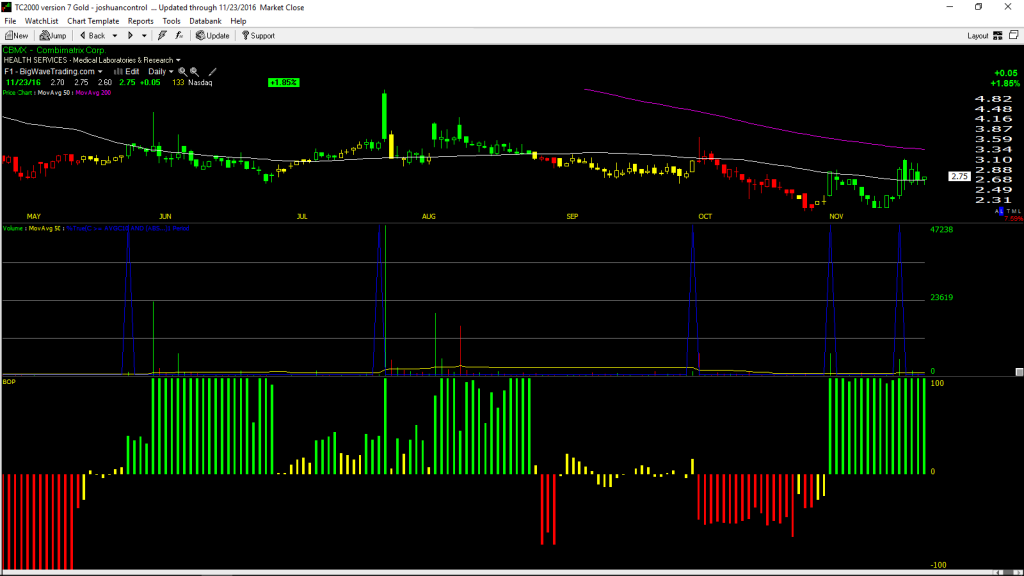Viewport: 1024px width, 576px height.
Task: Click the MovAvg 200 legend label
Action: 93,93
